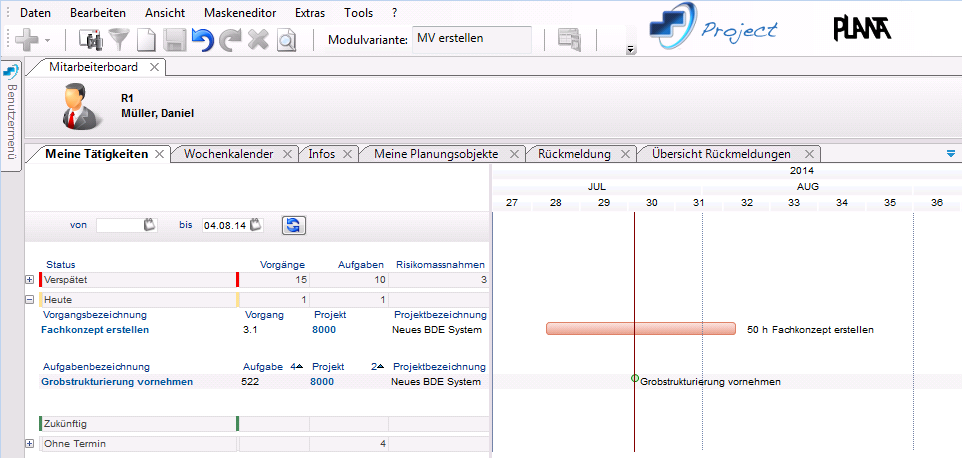This screenshot has height=458, width=962.
Task: Expand the Verspätet status row
Action: 29,280
